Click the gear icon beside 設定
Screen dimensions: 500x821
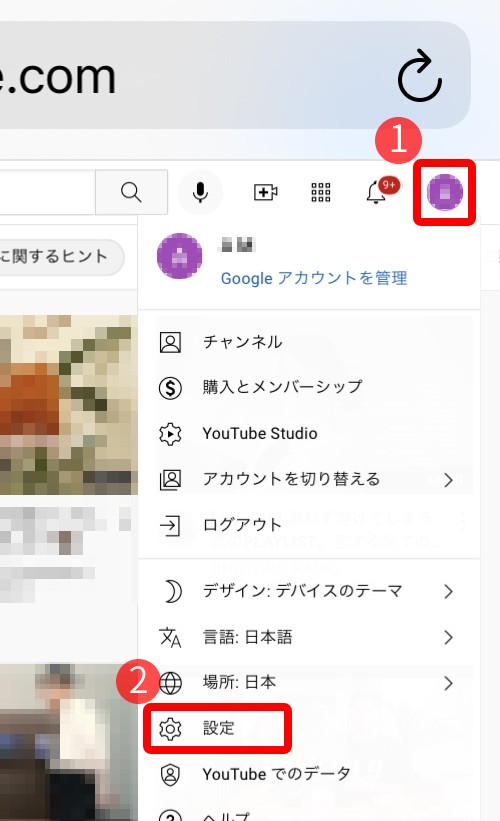tap(170, 728)
